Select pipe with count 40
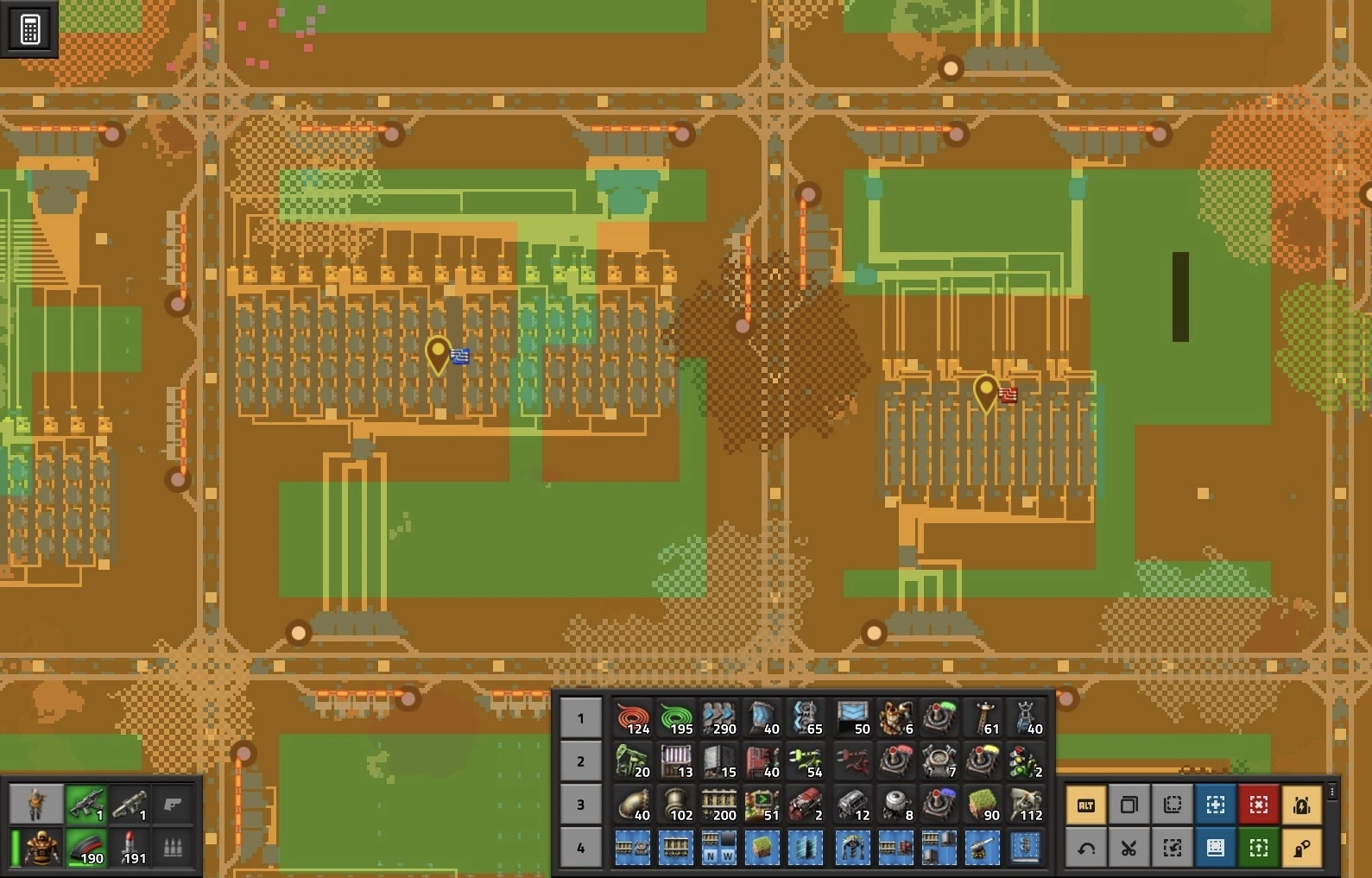The image size is (1372, 878). pyautogui.click(x=633, y=805)
